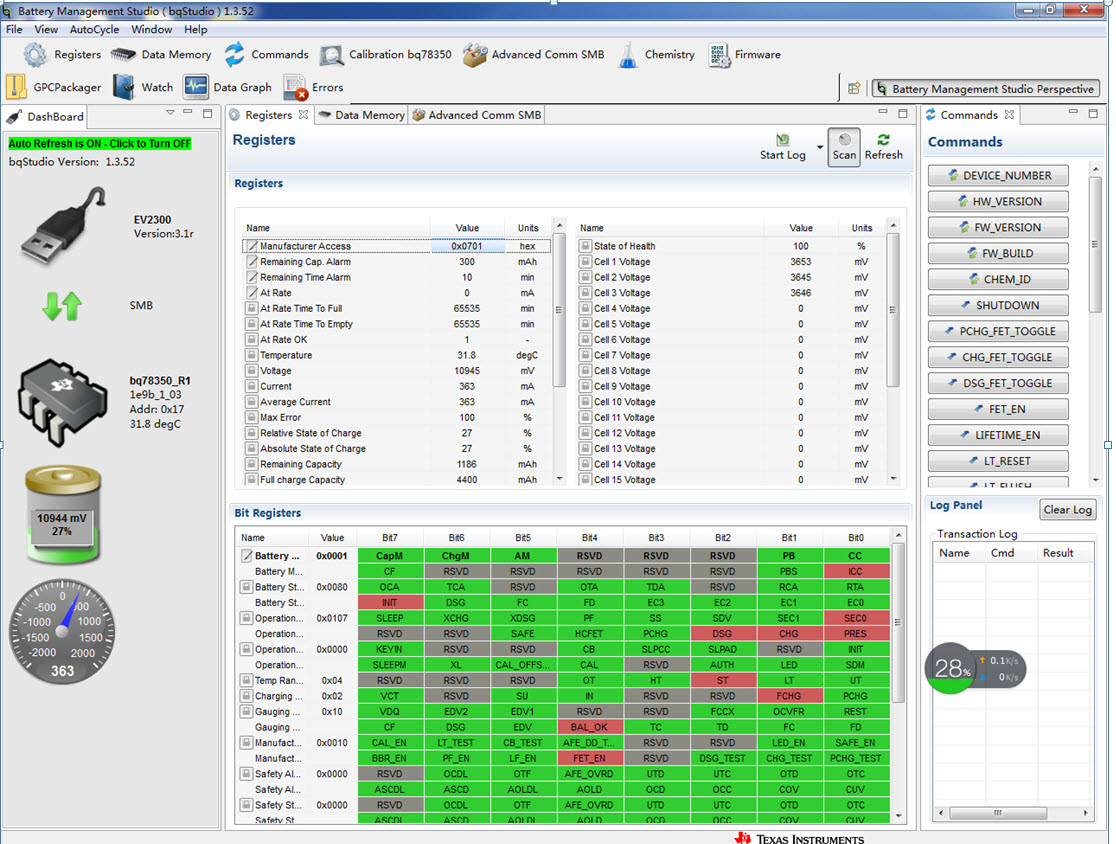Click the Refresh registers icon

point(883,139)
